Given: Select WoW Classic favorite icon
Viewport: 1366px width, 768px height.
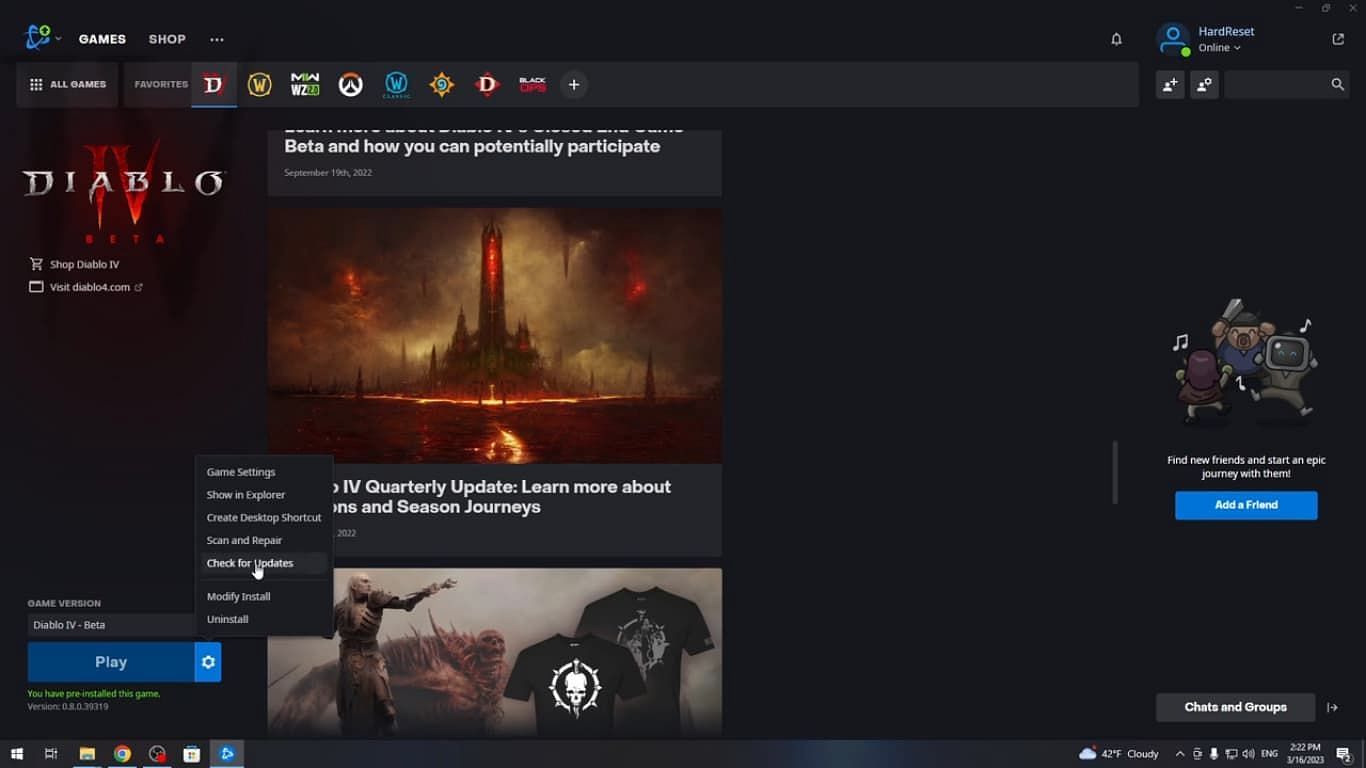Looking at the screenshot, I should point(396,85).
